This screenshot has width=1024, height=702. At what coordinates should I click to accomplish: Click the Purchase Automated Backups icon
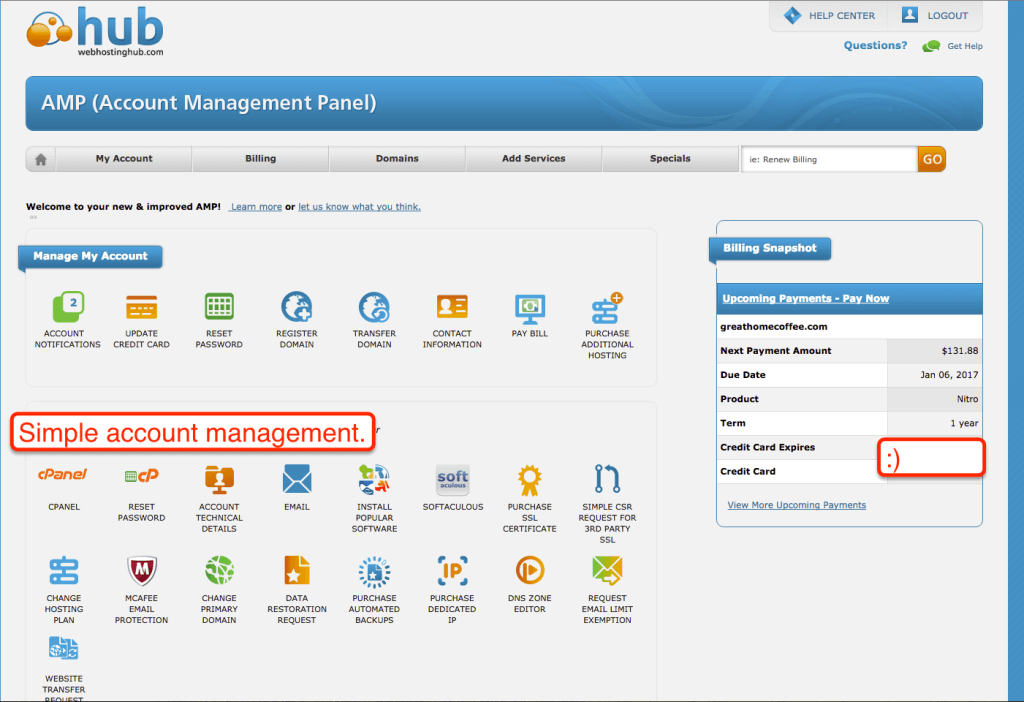coord(374,572)
